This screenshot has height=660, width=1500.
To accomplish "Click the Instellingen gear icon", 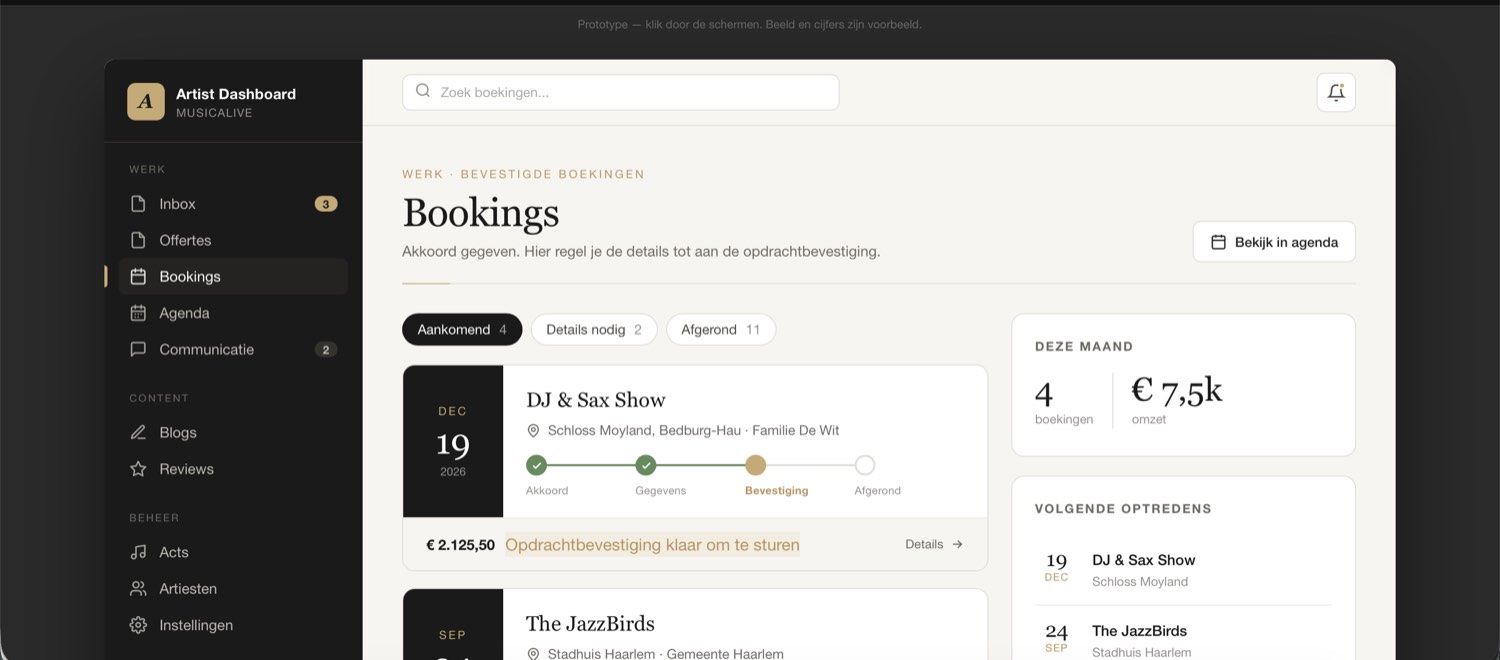I will tap(138, 625).
